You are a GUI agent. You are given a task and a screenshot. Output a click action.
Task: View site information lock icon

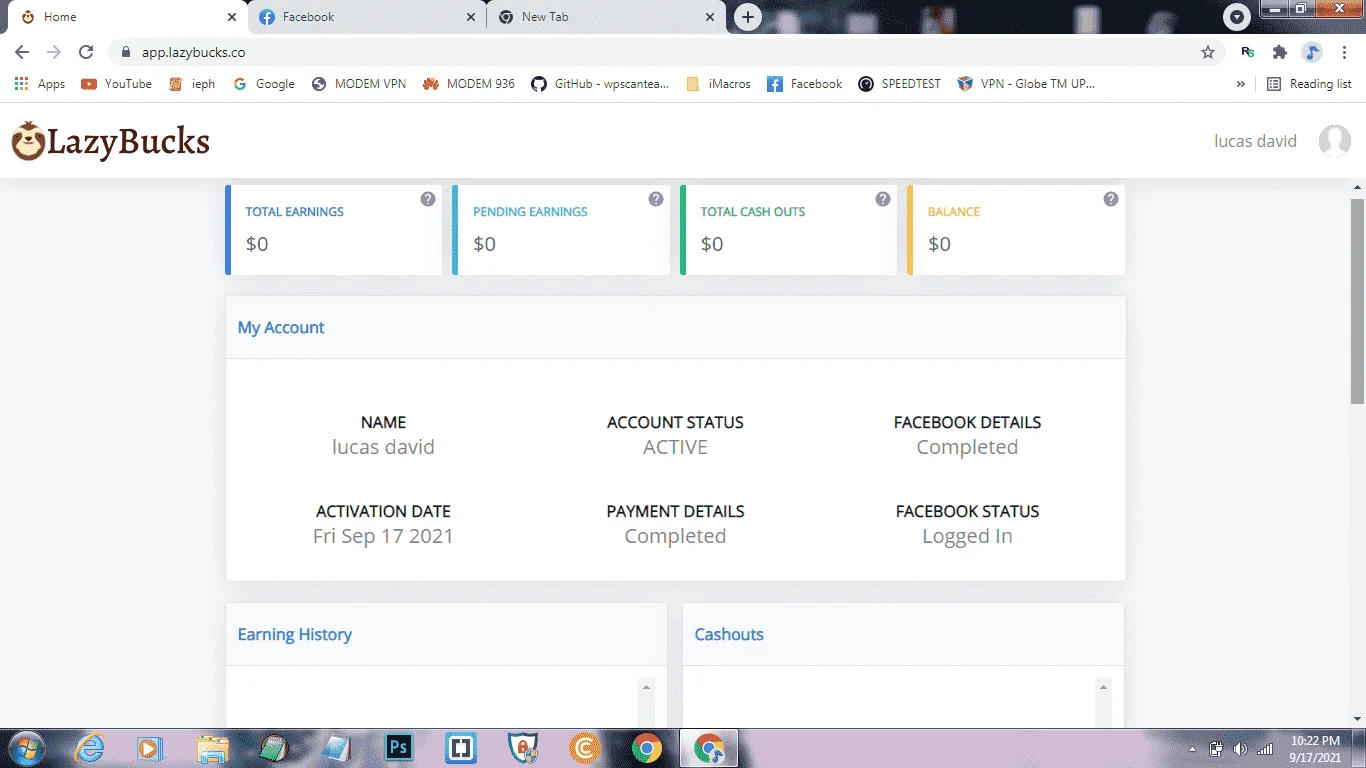pyautogui.click(x=126, y=52)
